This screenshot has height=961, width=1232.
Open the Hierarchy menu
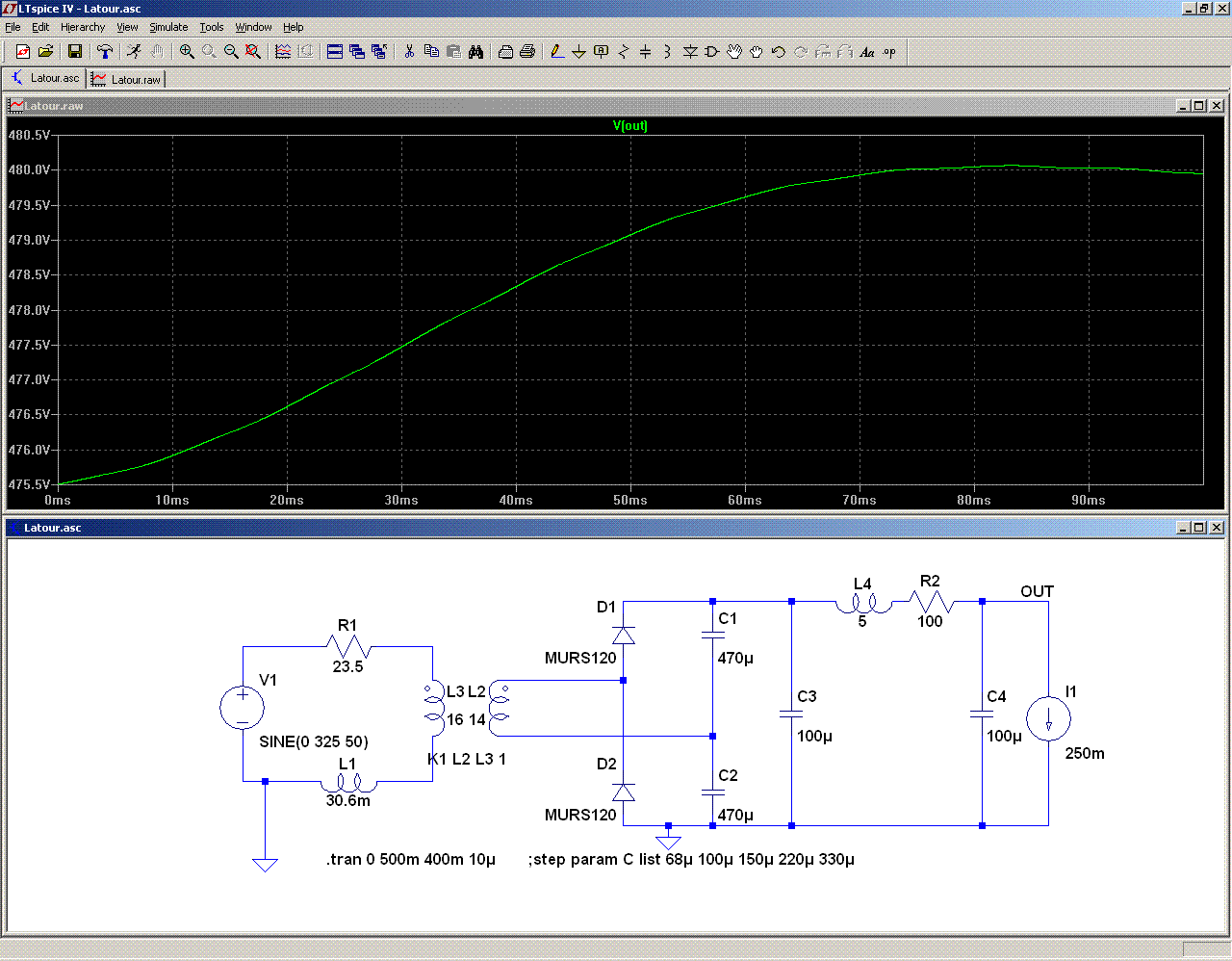tap(83, 27)
